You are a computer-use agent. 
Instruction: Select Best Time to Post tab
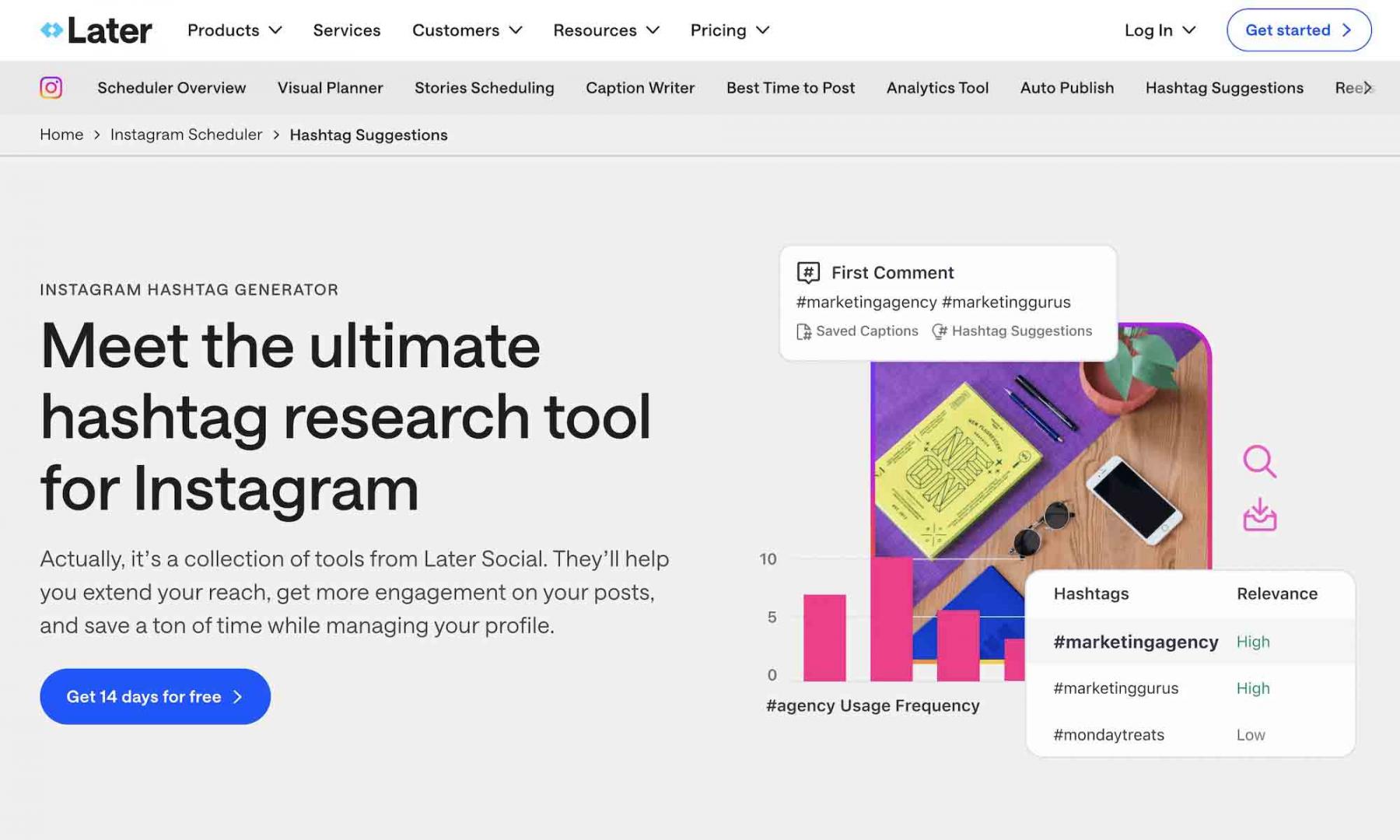tap(790, 88)
